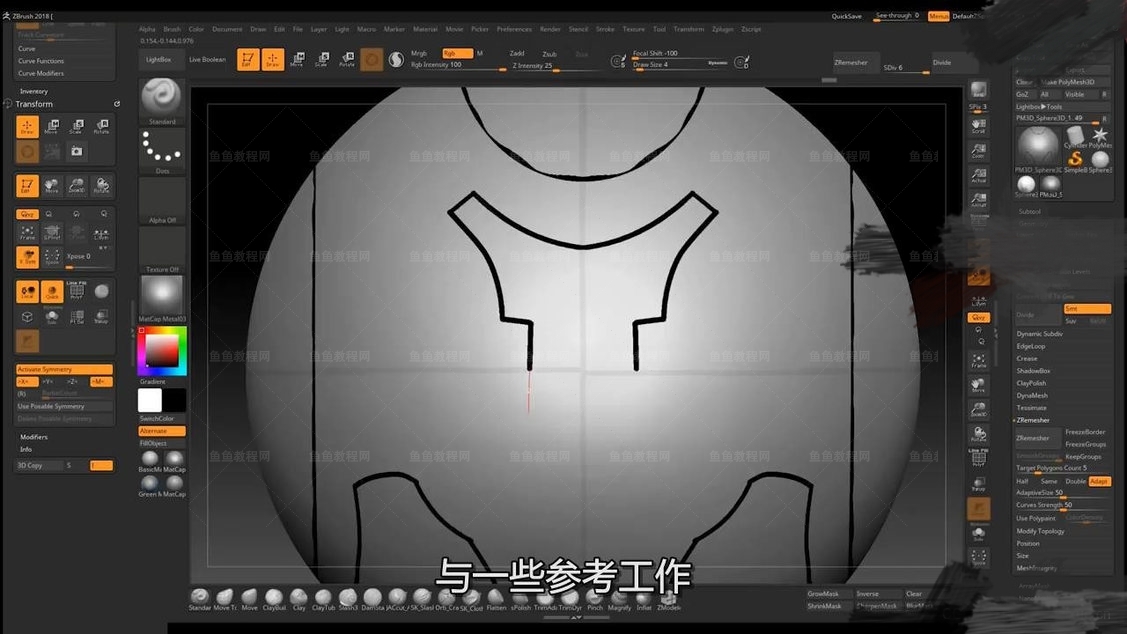Adjust the Z Intensity slider
Image resolution: width=1127 pixels, height=634 pixels.
tap(557, 65)
